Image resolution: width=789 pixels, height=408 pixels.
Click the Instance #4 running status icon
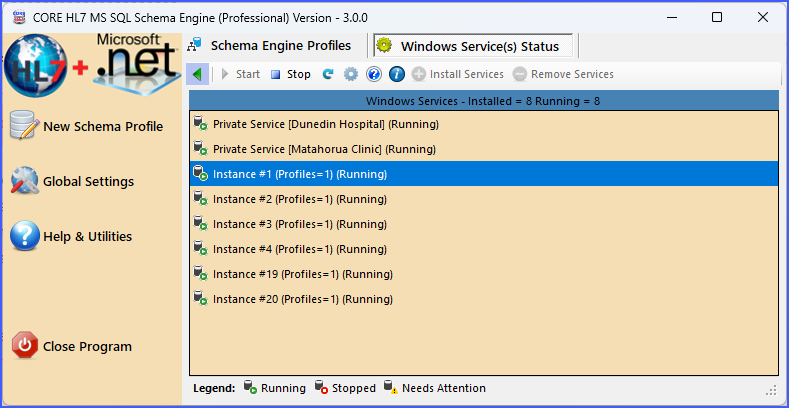tap(200, 249)
